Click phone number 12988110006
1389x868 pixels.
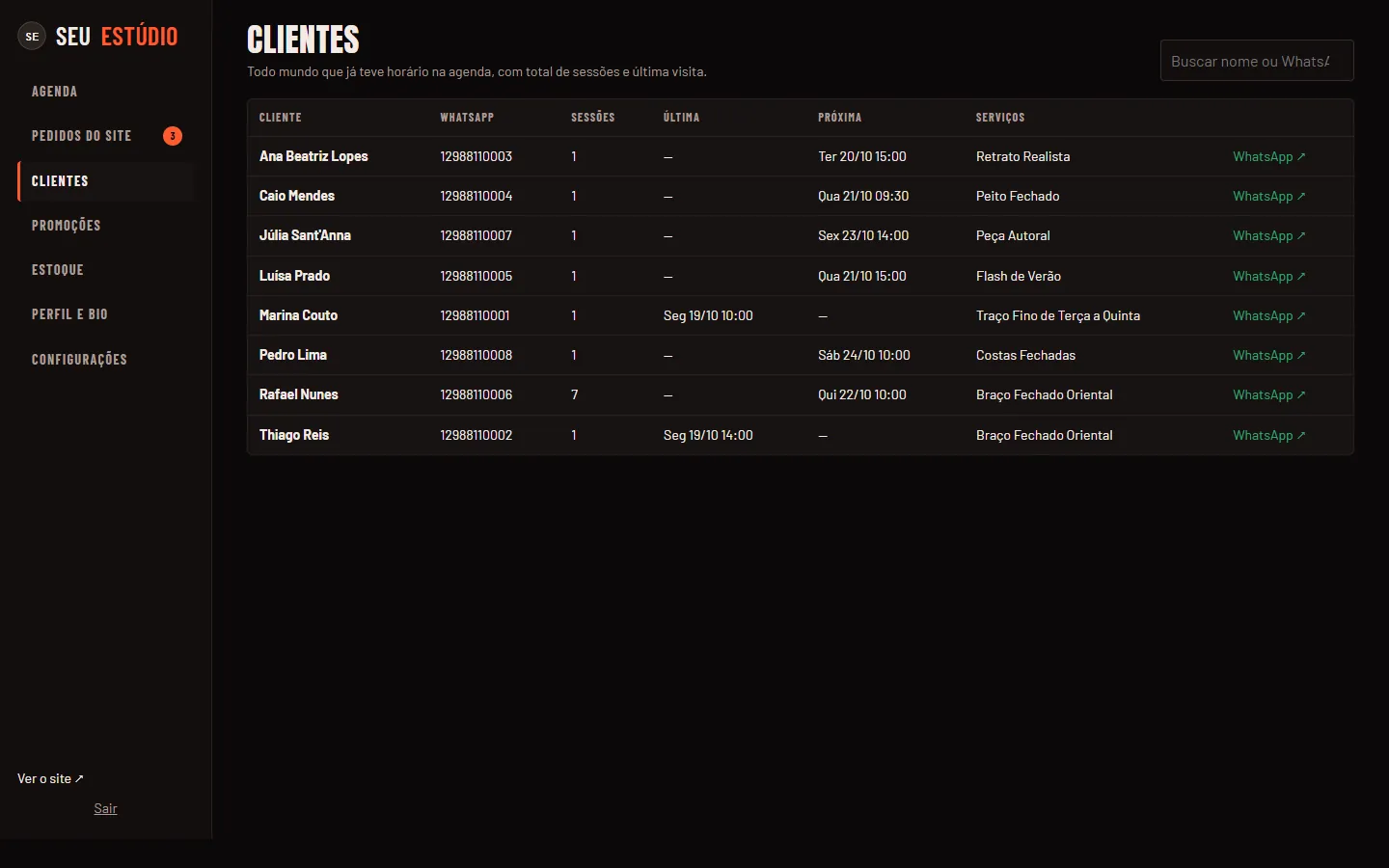pos(477,394)
